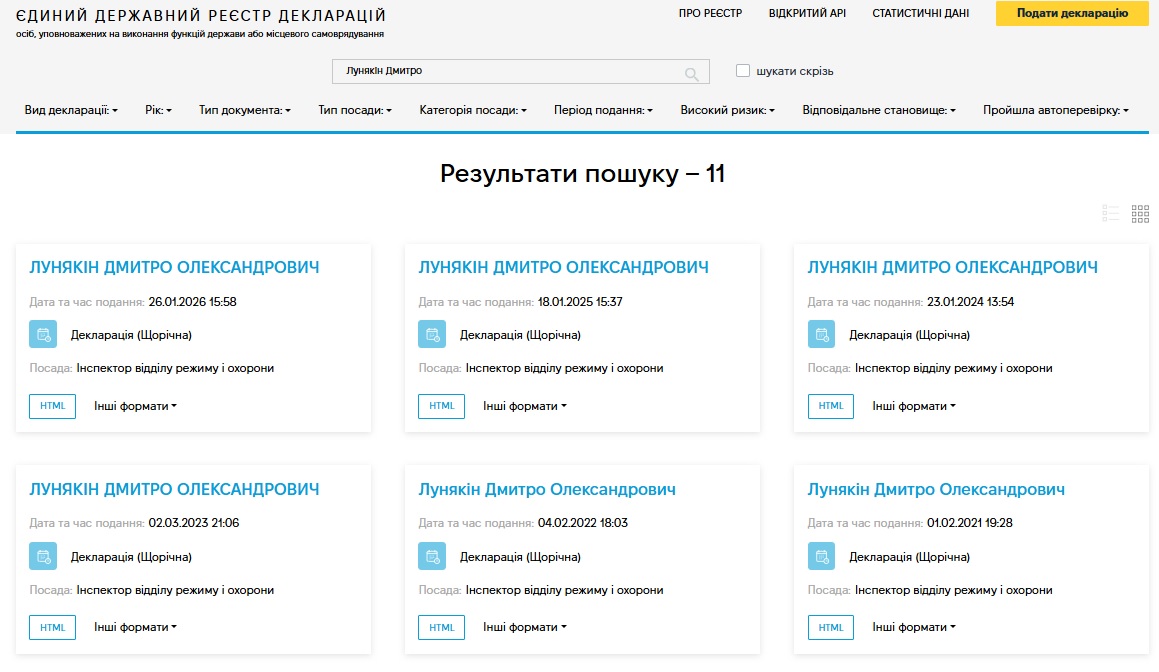Open HTML version of 04.02.2022 declaration
The width and height of the screenshot is (1159, 672).
(441, 627)
